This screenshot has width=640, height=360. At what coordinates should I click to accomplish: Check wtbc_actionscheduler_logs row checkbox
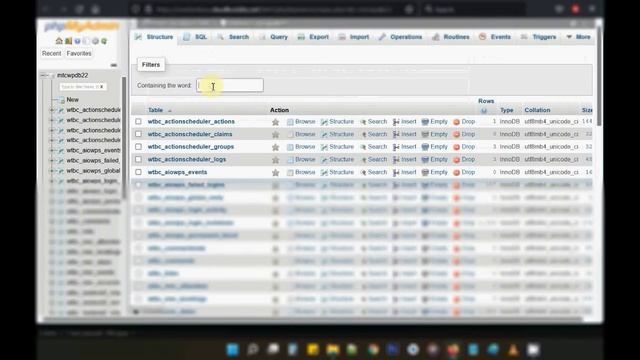pos(138,159)
